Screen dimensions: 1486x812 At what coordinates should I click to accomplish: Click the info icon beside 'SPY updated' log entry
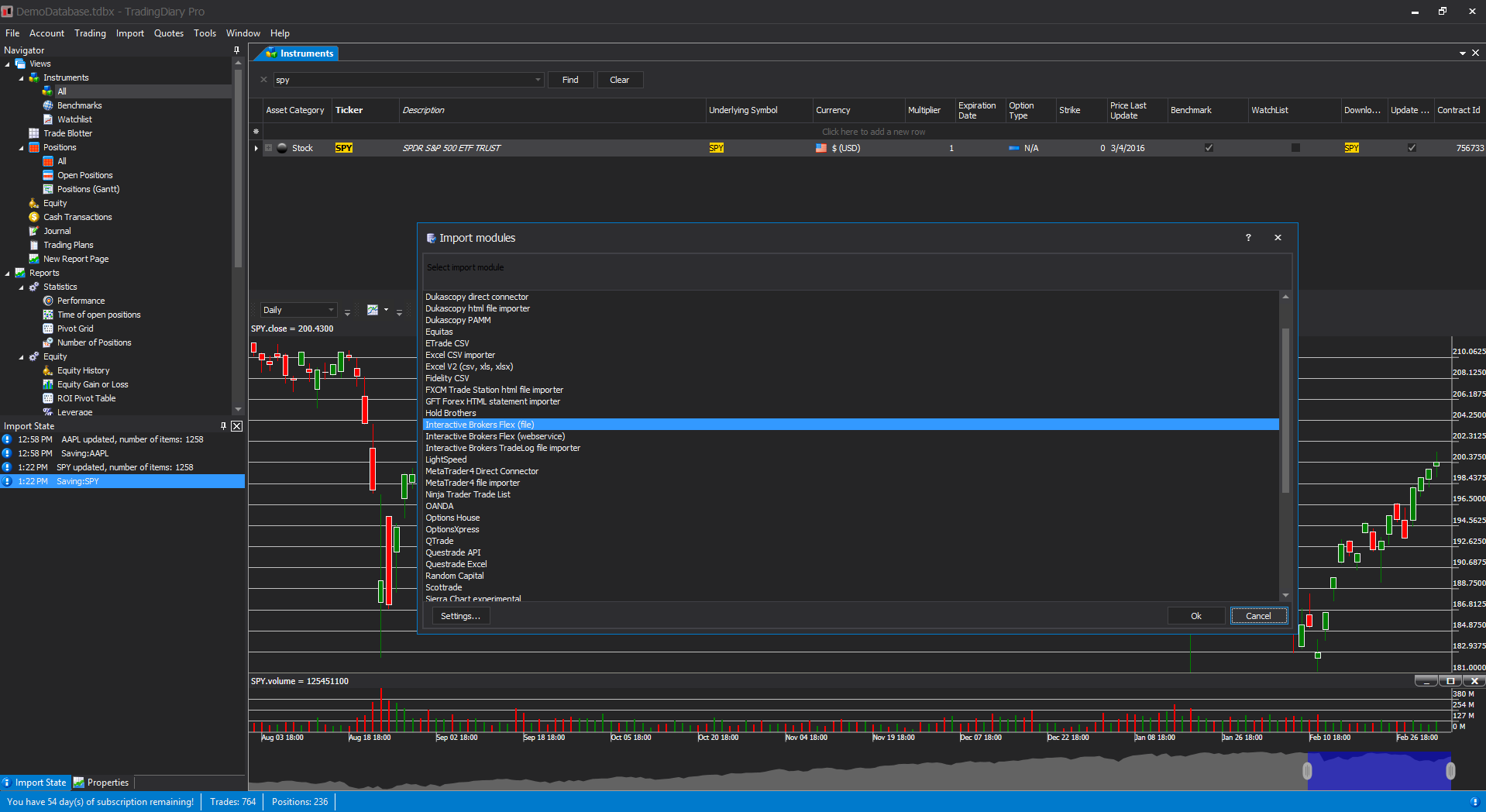click(7, 467)
